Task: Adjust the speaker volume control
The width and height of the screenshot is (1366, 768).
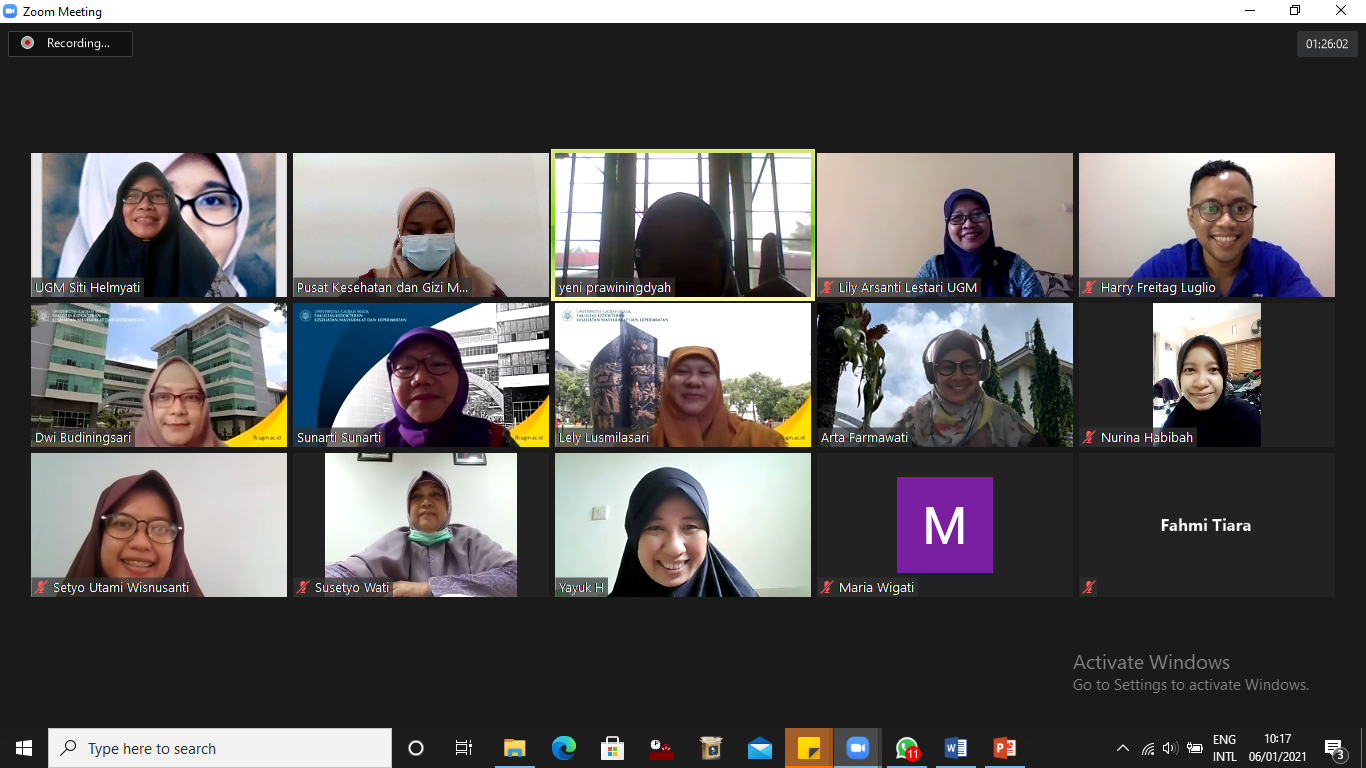Action: [1169, 747]
